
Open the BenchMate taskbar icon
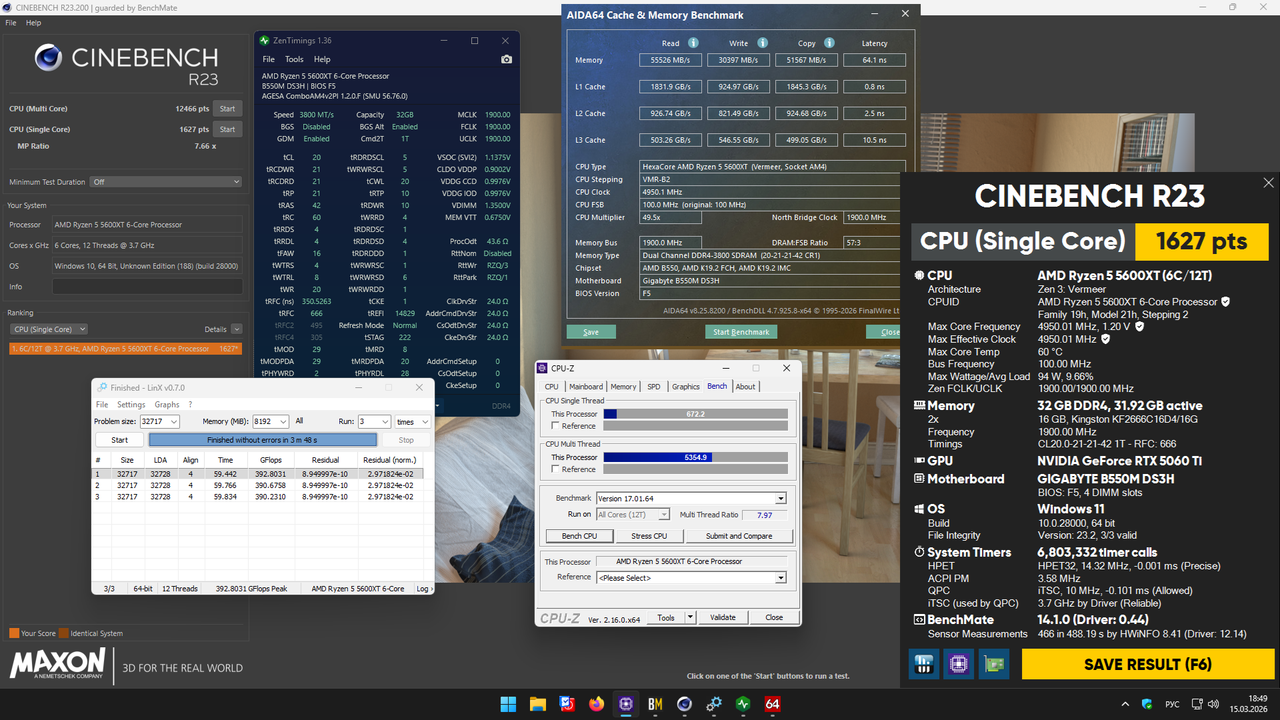[655, 704]
